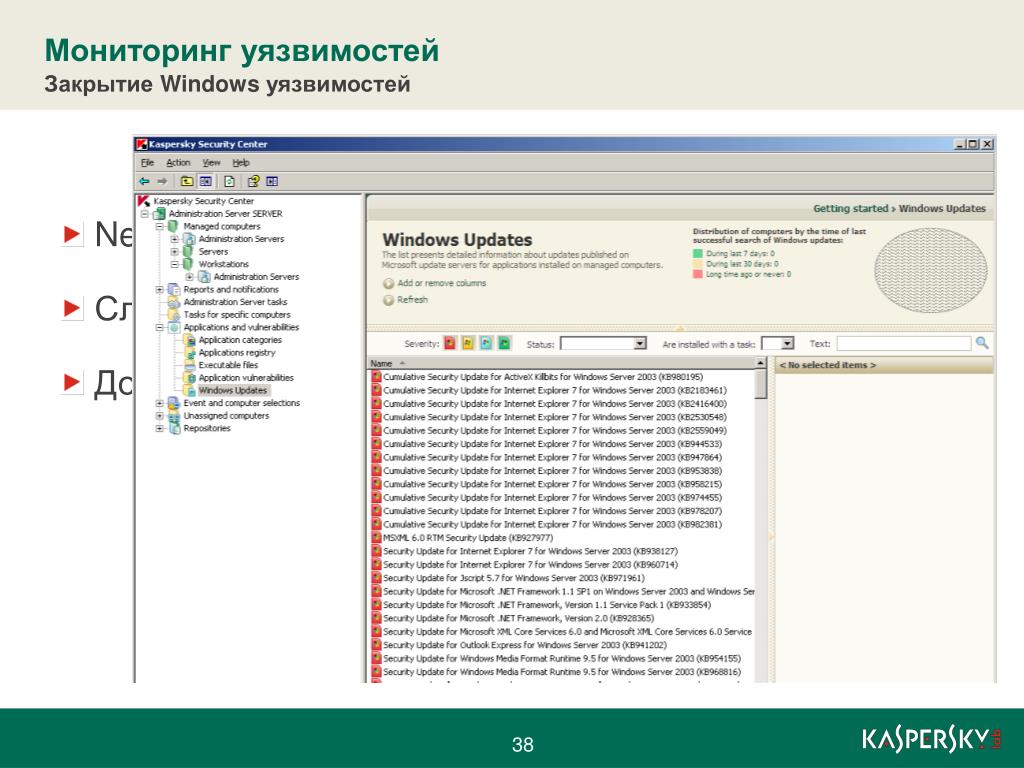
Task: Click the Add or remove columns link
Action: click(441, 283)
